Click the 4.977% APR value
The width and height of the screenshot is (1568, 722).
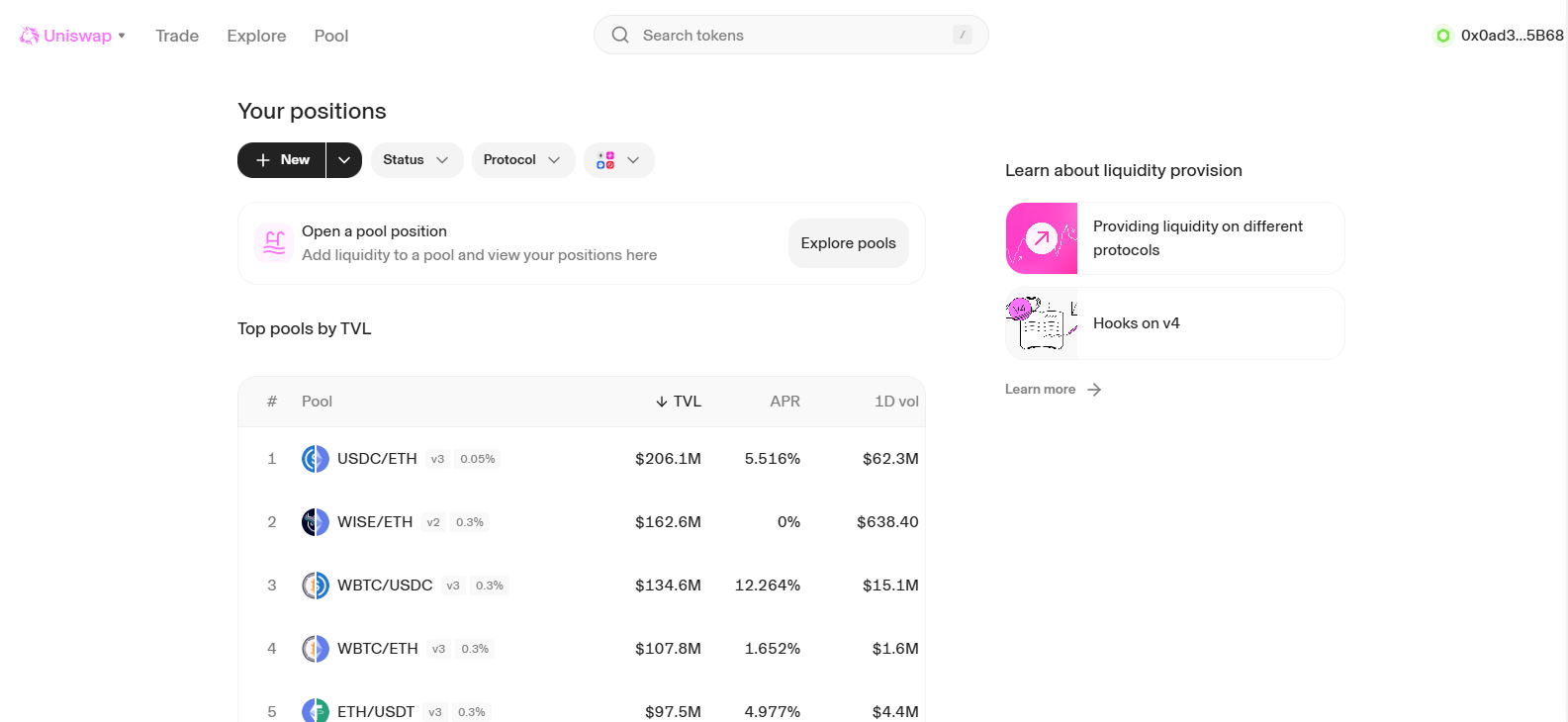(773, 712)
